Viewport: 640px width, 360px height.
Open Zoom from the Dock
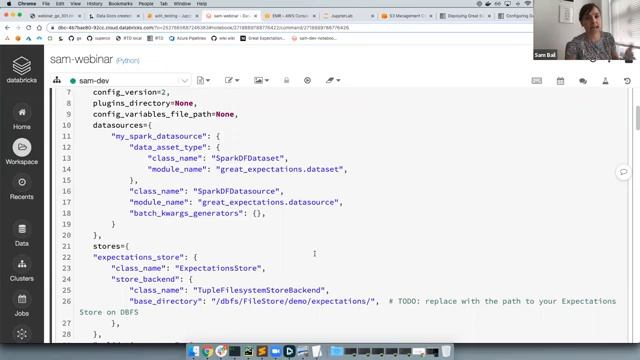(x=276, y=351)
